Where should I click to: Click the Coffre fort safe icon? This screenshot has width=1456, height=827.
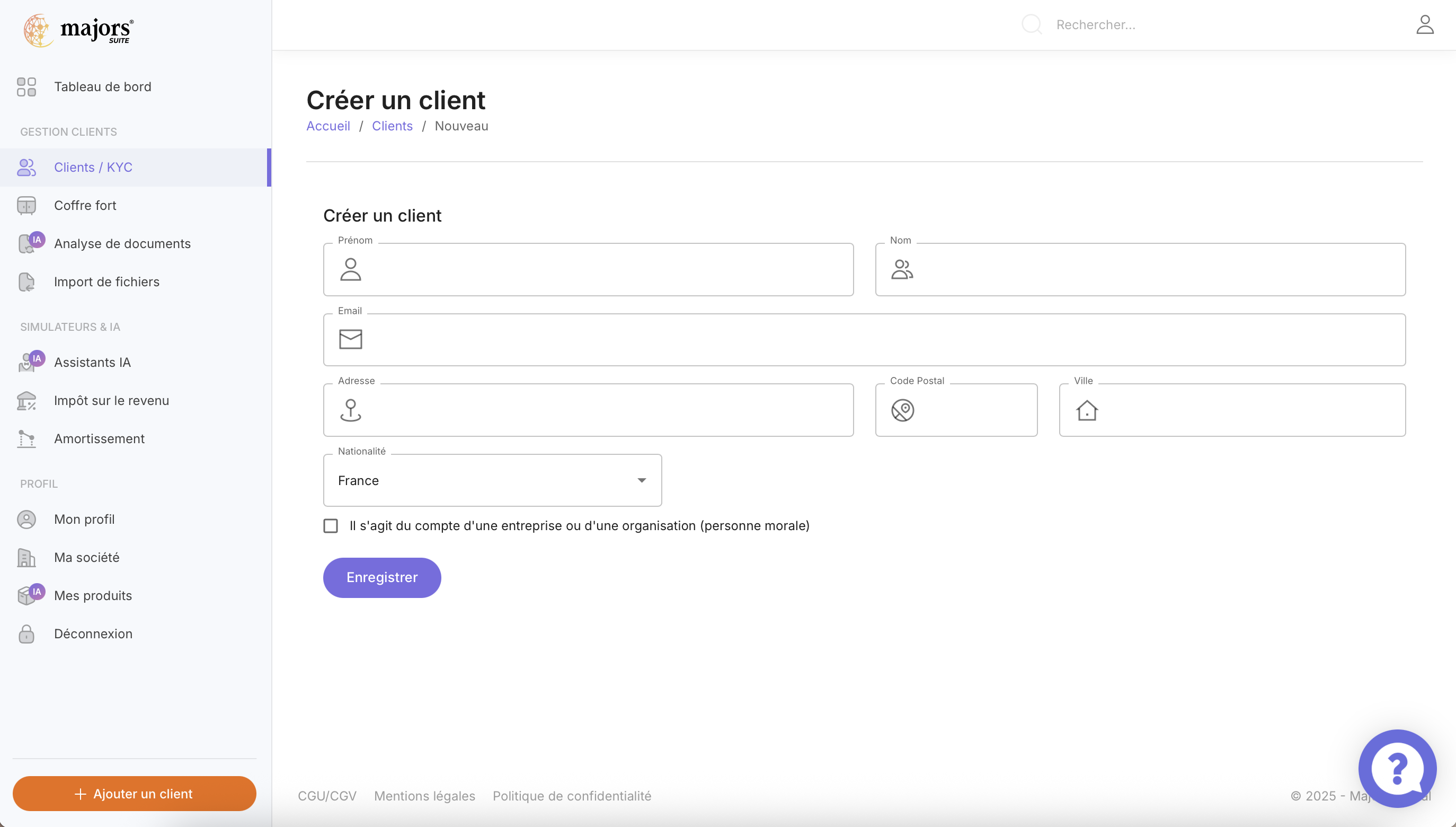tap(26, 206)
